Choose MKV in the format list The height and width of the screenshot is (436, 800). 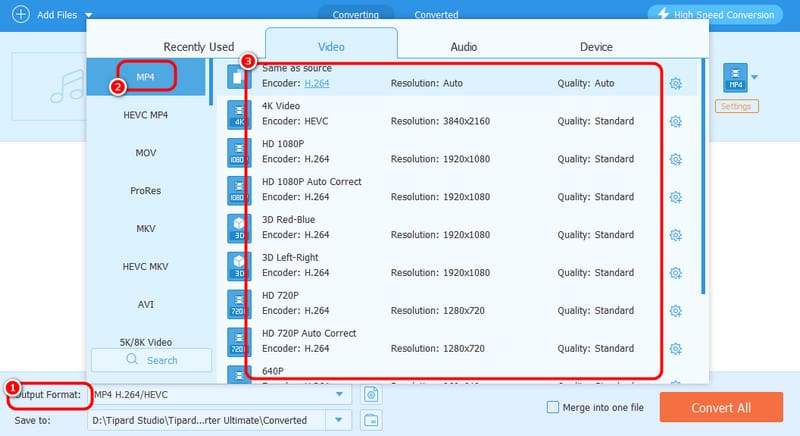[145, 228]
